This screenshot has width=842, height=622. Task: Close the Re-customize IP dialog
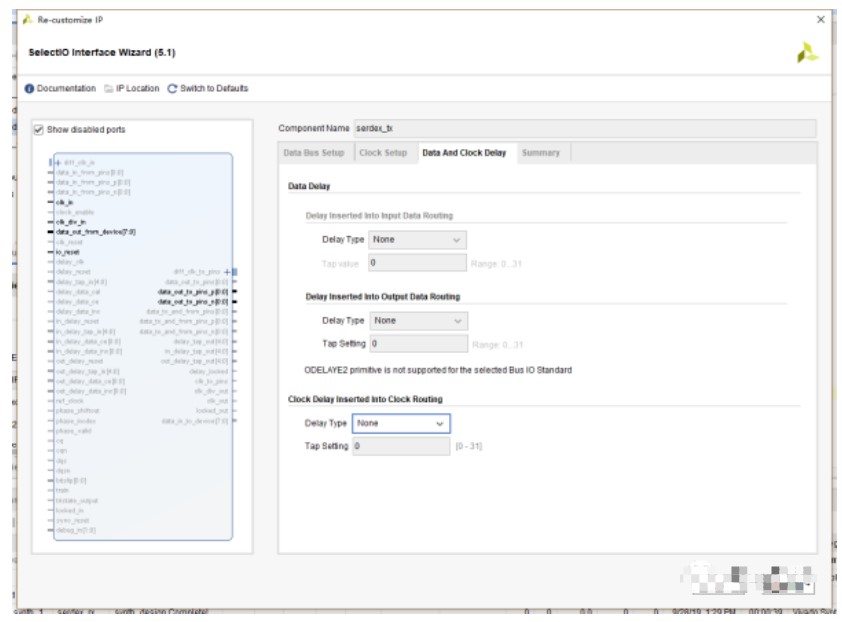pos(821,20)
